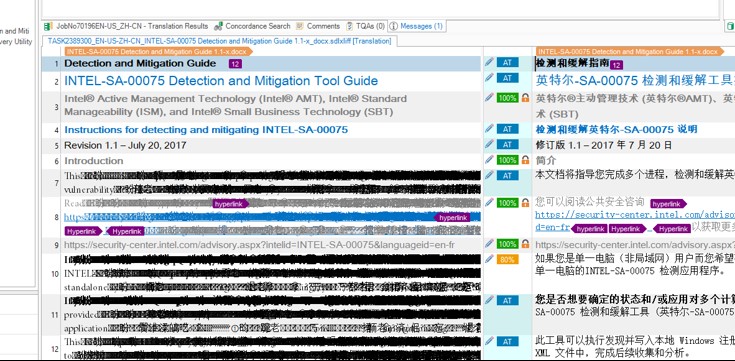This screenshot has height=361, width=735.
Task: Click the pencil status icon for segment 5
Action: pos(489,144)
